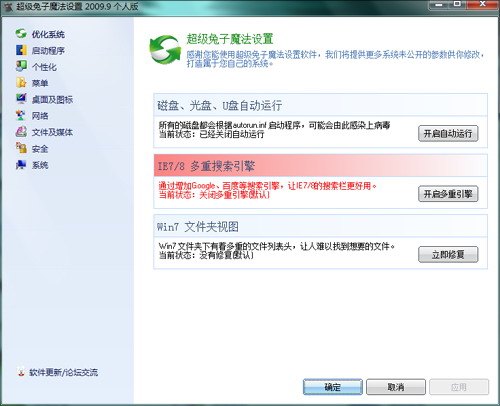This screenshot has width=500, height=406.
Task: Click the autorun.inf description line
Action: click(274, 125)
